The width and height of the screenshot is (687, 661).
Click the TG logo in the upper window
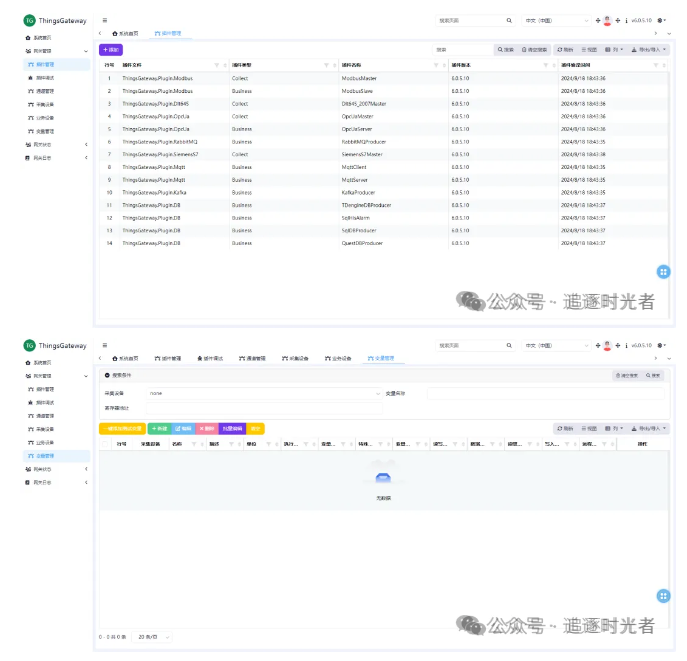(29, 20)
